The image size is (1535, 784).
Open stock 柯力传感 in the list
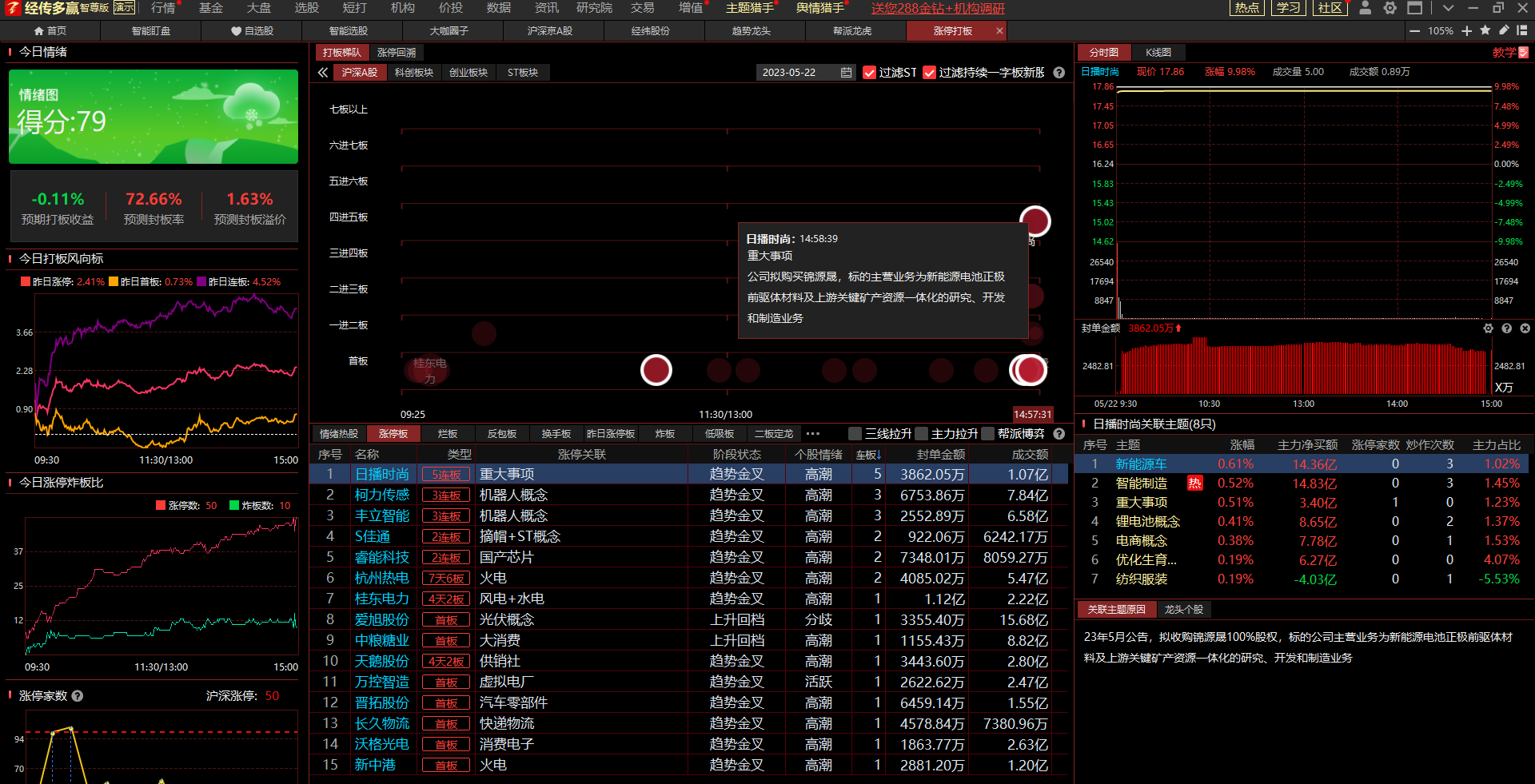click(x=382, y=495)
